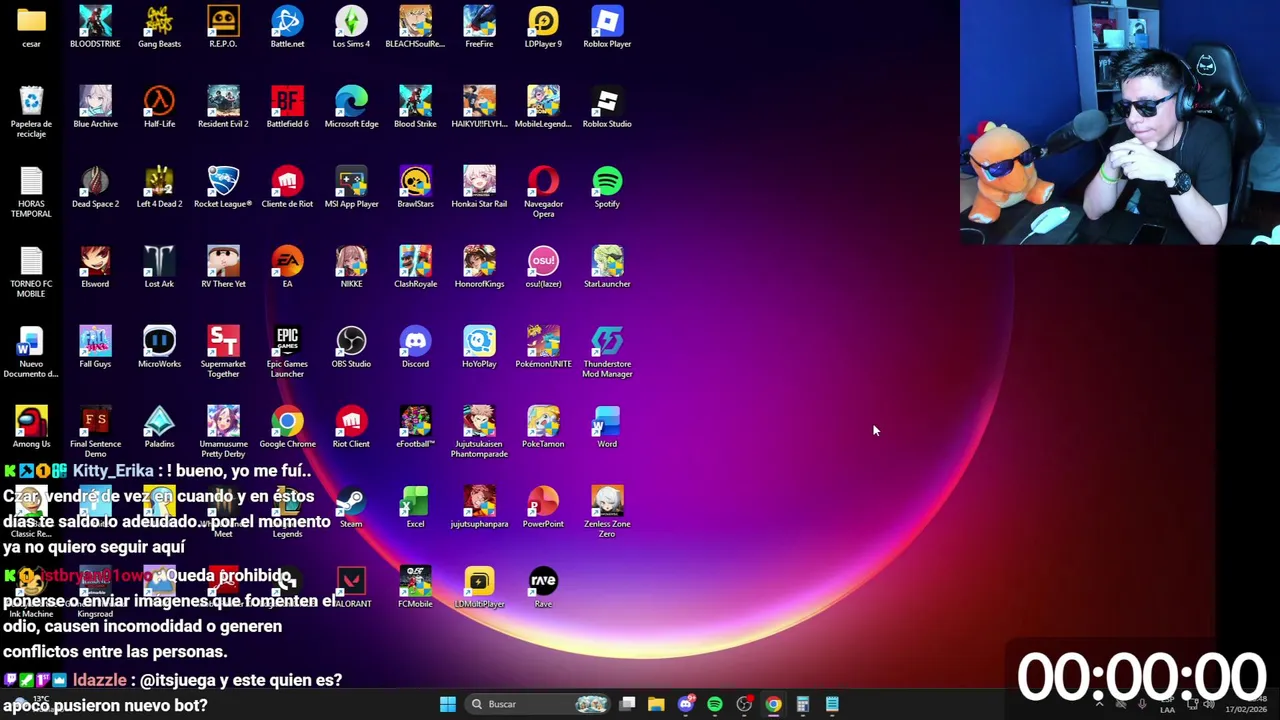The width and height of the screenshot is (1280, 720).
Task: Open the HoYoPlay launcher icon
Action: 479,347
